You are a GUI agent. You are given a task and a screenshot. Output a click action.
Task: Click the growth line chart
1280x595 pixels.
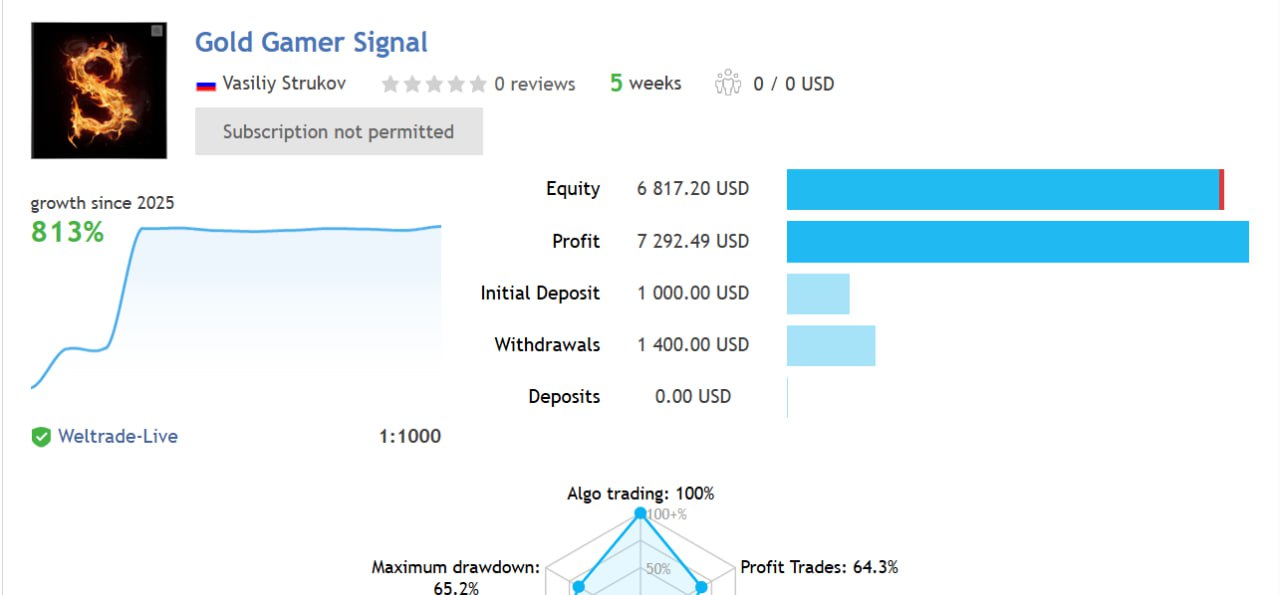(236, 300)
